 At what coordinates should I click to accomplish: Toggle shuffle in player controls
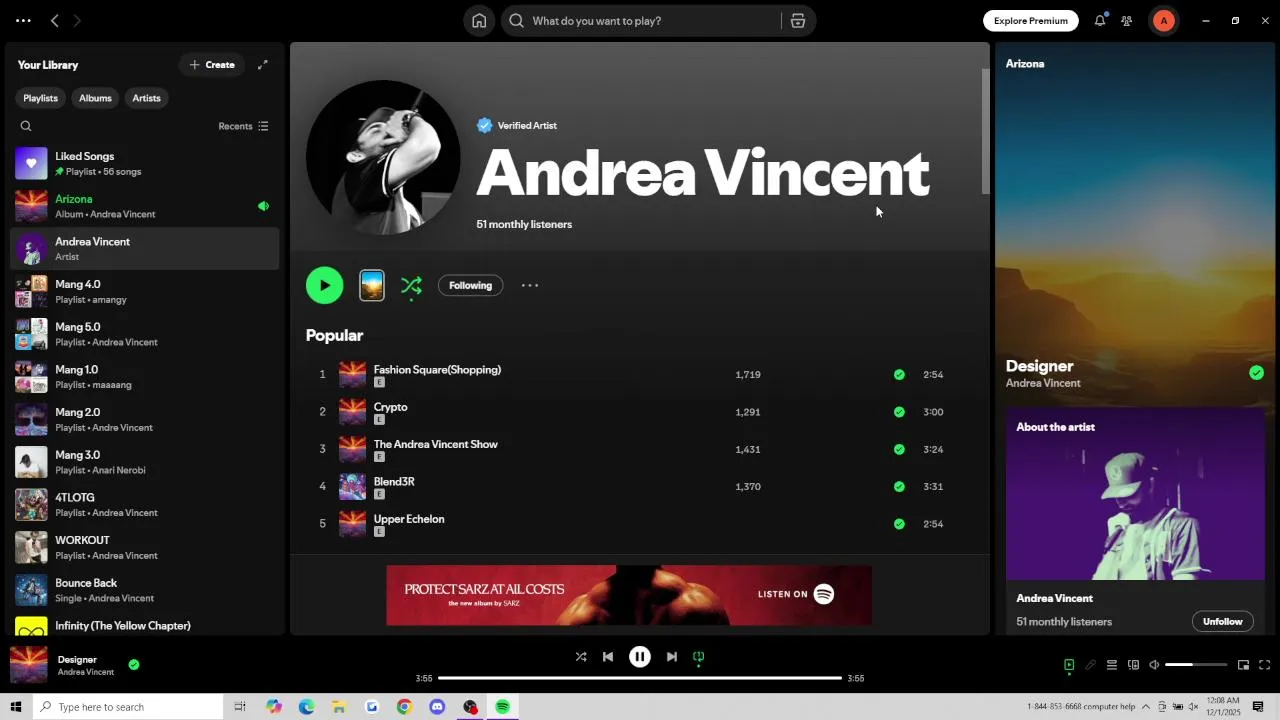[x=581, y=657]
